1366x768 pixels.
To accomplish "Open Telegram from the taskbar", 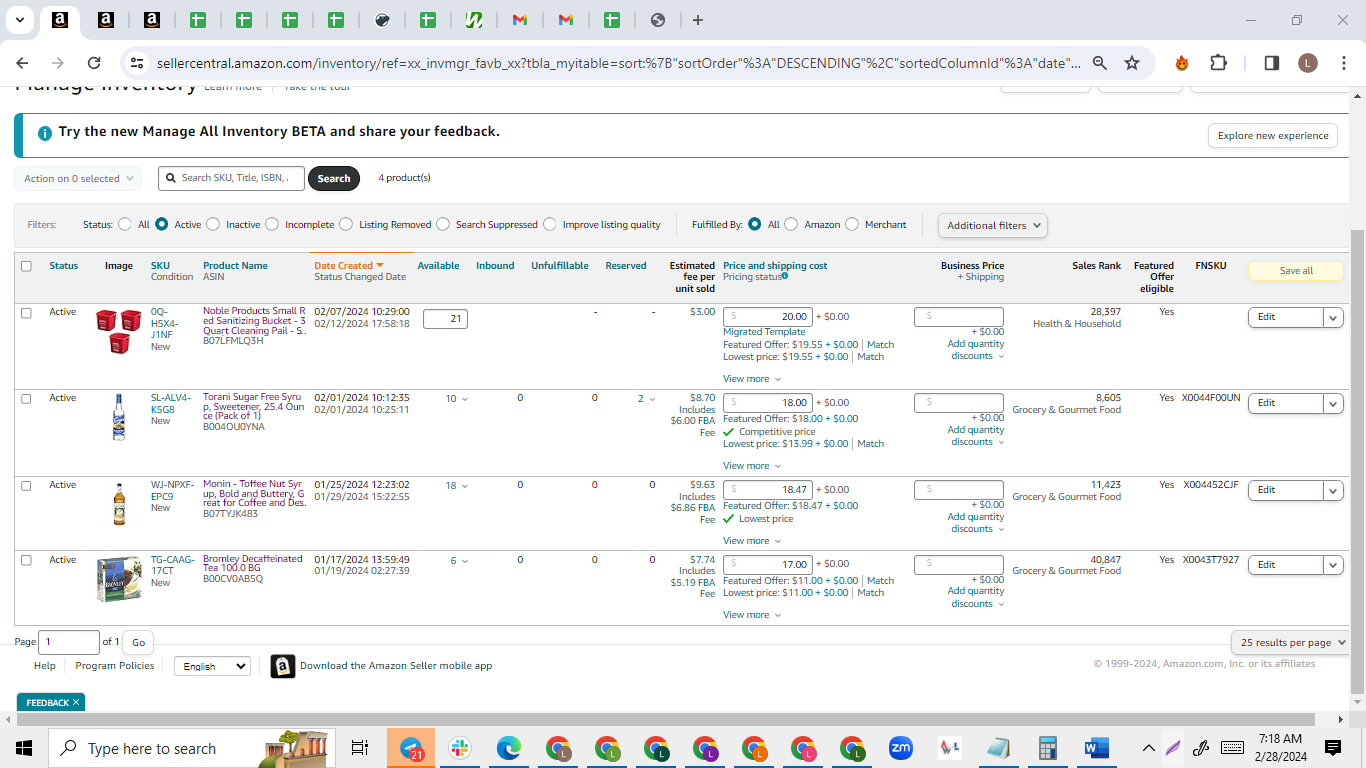I will [412, 748].
